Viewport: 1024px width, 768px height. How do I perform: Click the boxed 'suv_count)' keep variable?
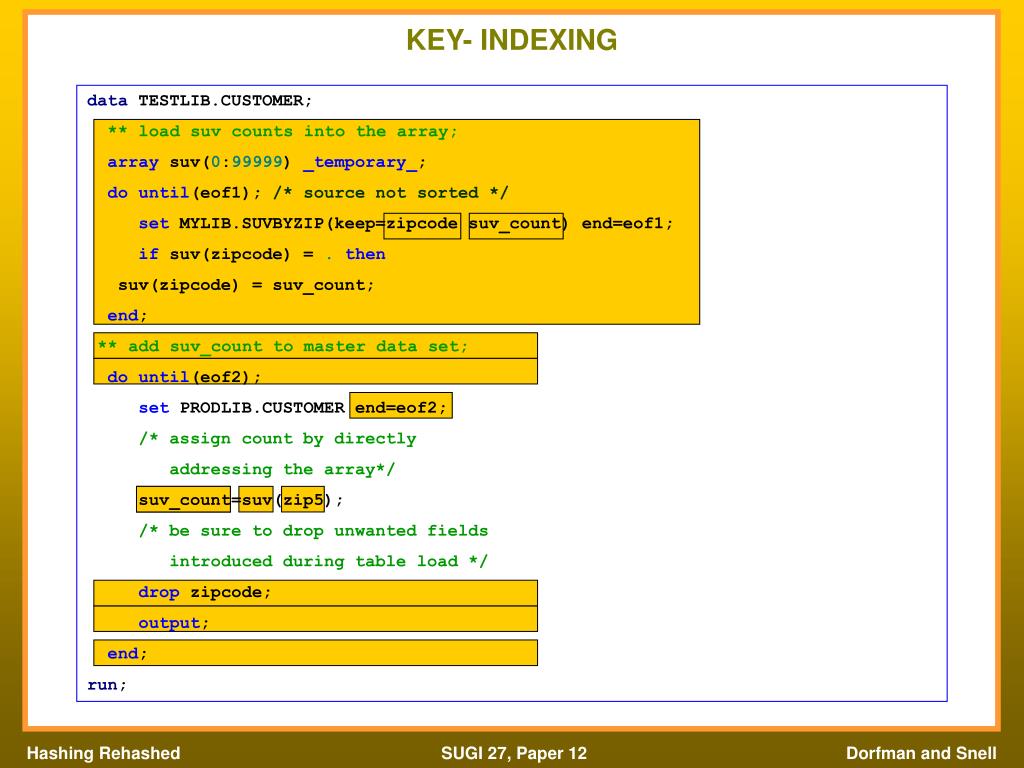click(x=517, y=225)
